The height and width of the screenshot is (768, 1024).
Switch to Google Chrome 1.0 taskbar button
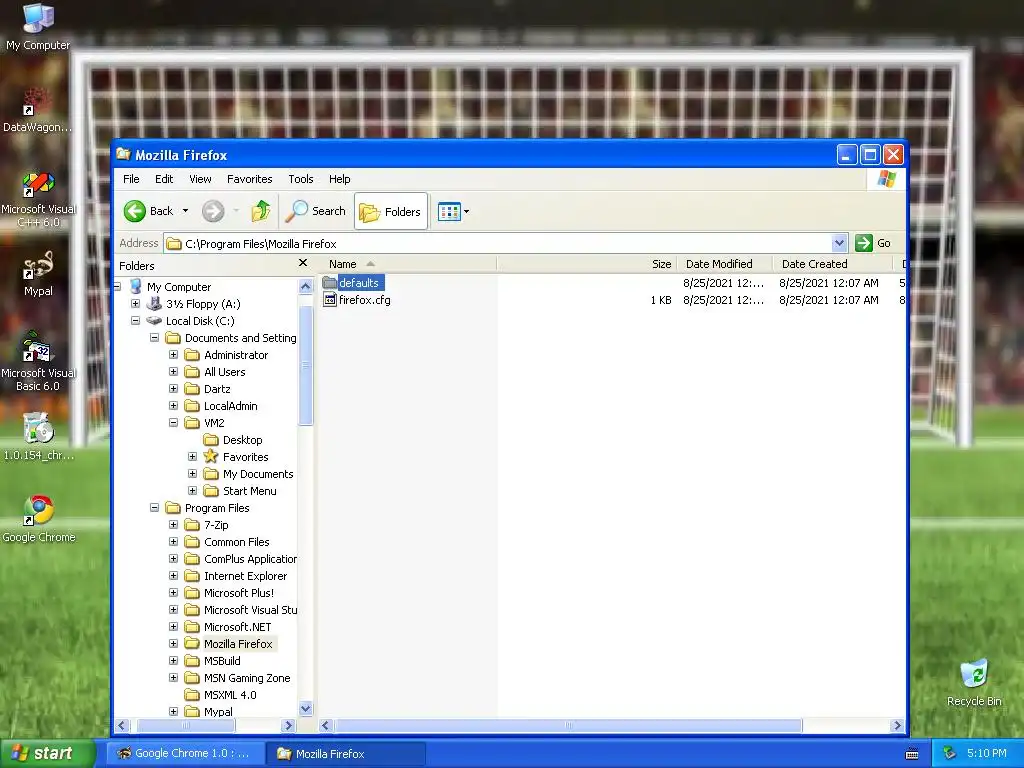point(185,754)
